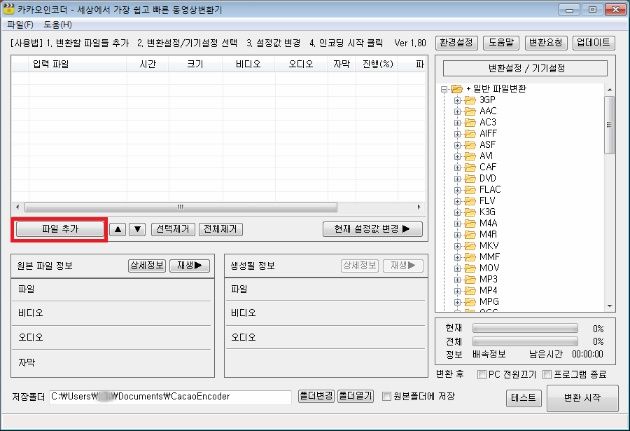The height and width of the screenshot is (431, 630).
Task: Select the M4A folder icon
Action: (470, 223)
